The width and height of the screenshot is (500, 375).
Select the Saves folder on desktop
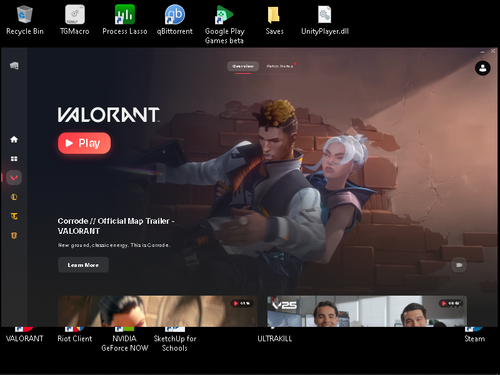274,20
